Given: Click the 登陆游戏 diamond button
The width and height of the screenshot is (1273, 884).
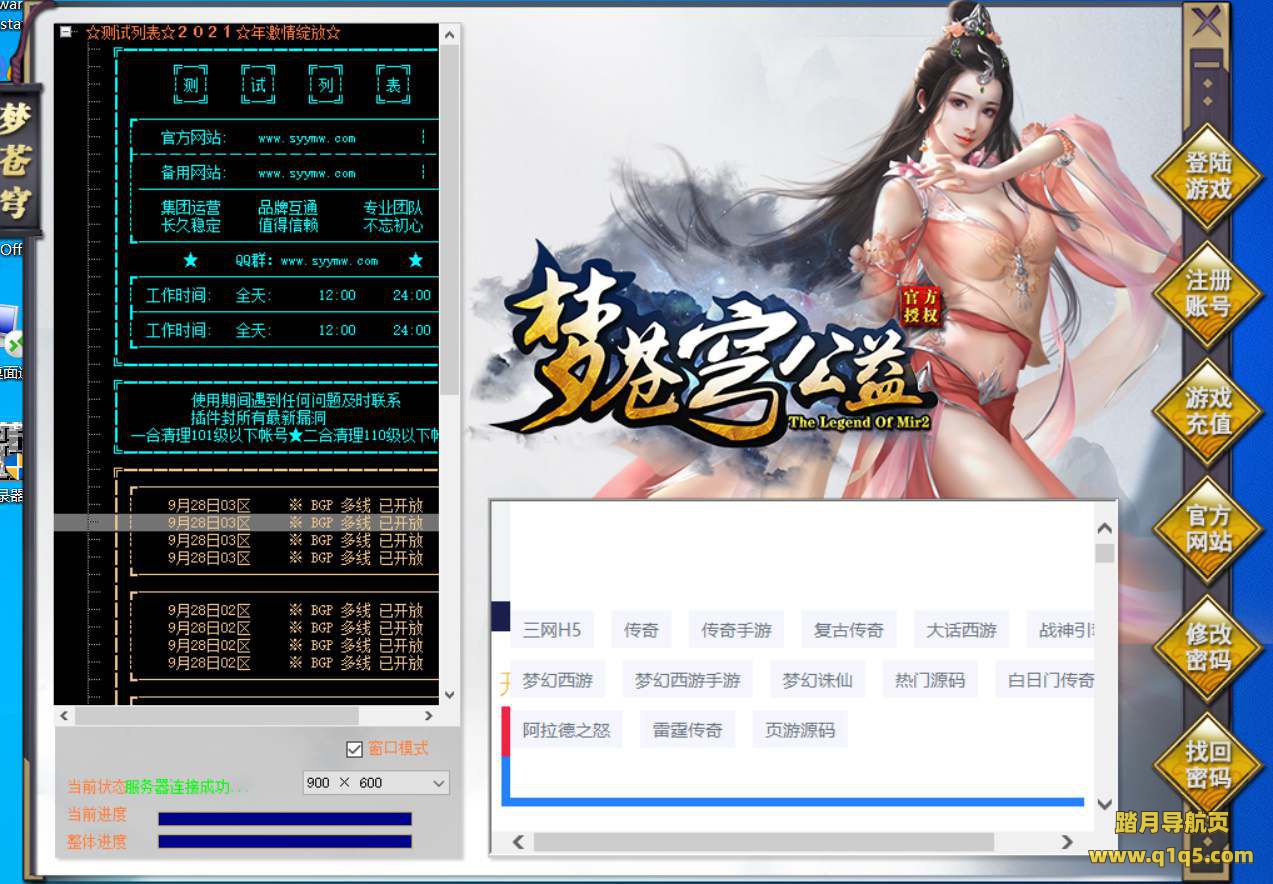Looking at the screenshot, I should pyautogui.click(x=1207, y=176).
